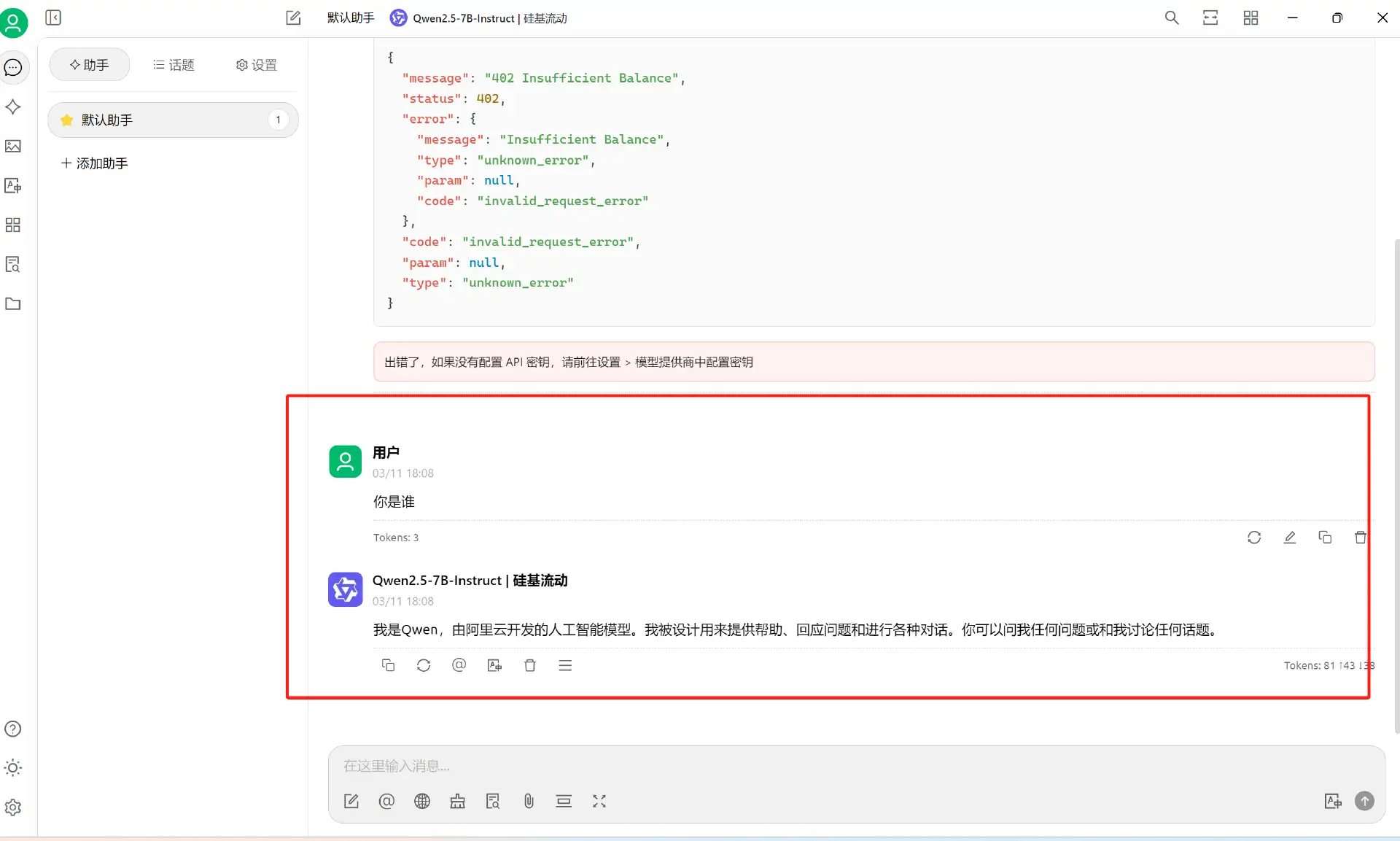This screenshot has width=1400, height=841.
Task: Select the 默认助手 assistant entry
Action: 174,120
